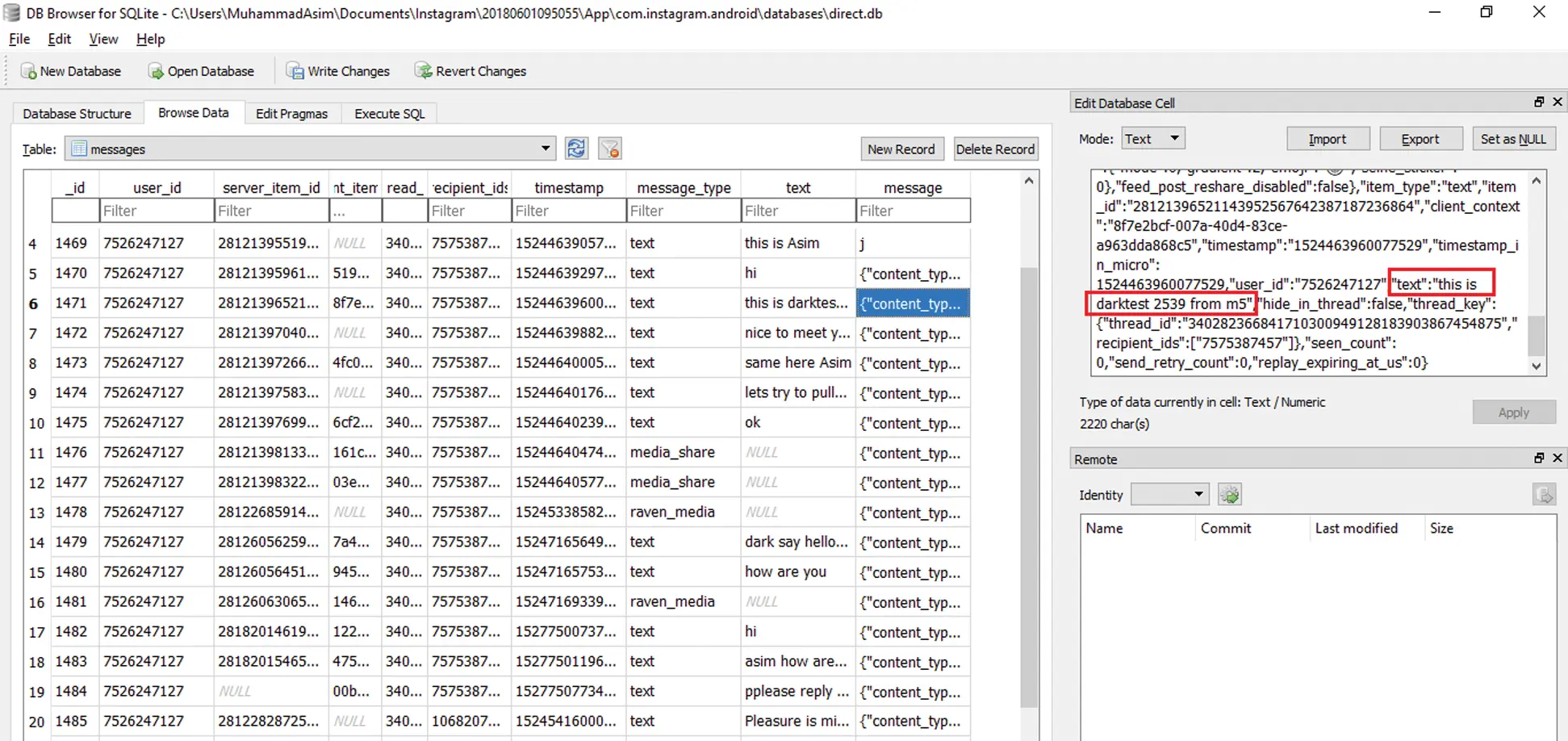Click the Last modified column header
Image resolution: width=1568 pixels, height=741 pixels.
1367,528
